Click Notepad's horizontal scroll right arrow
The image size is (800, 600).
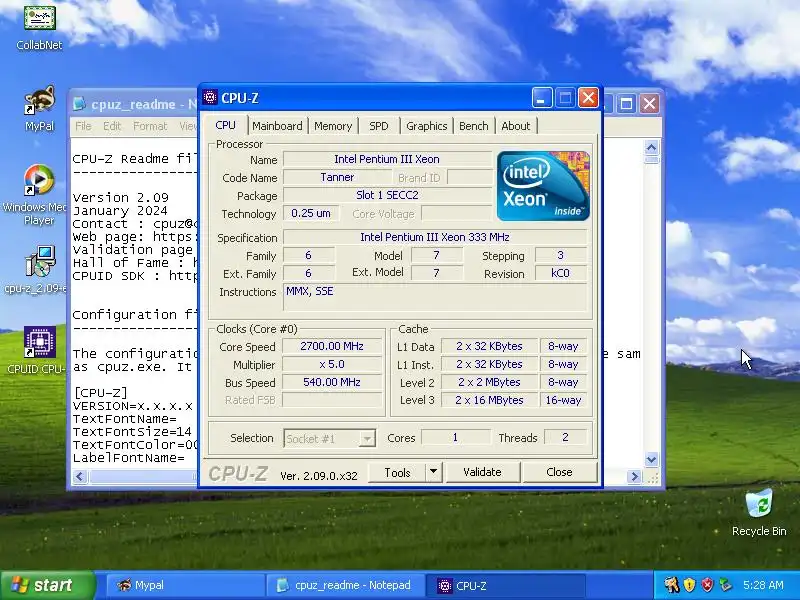[x=634, y=477]
